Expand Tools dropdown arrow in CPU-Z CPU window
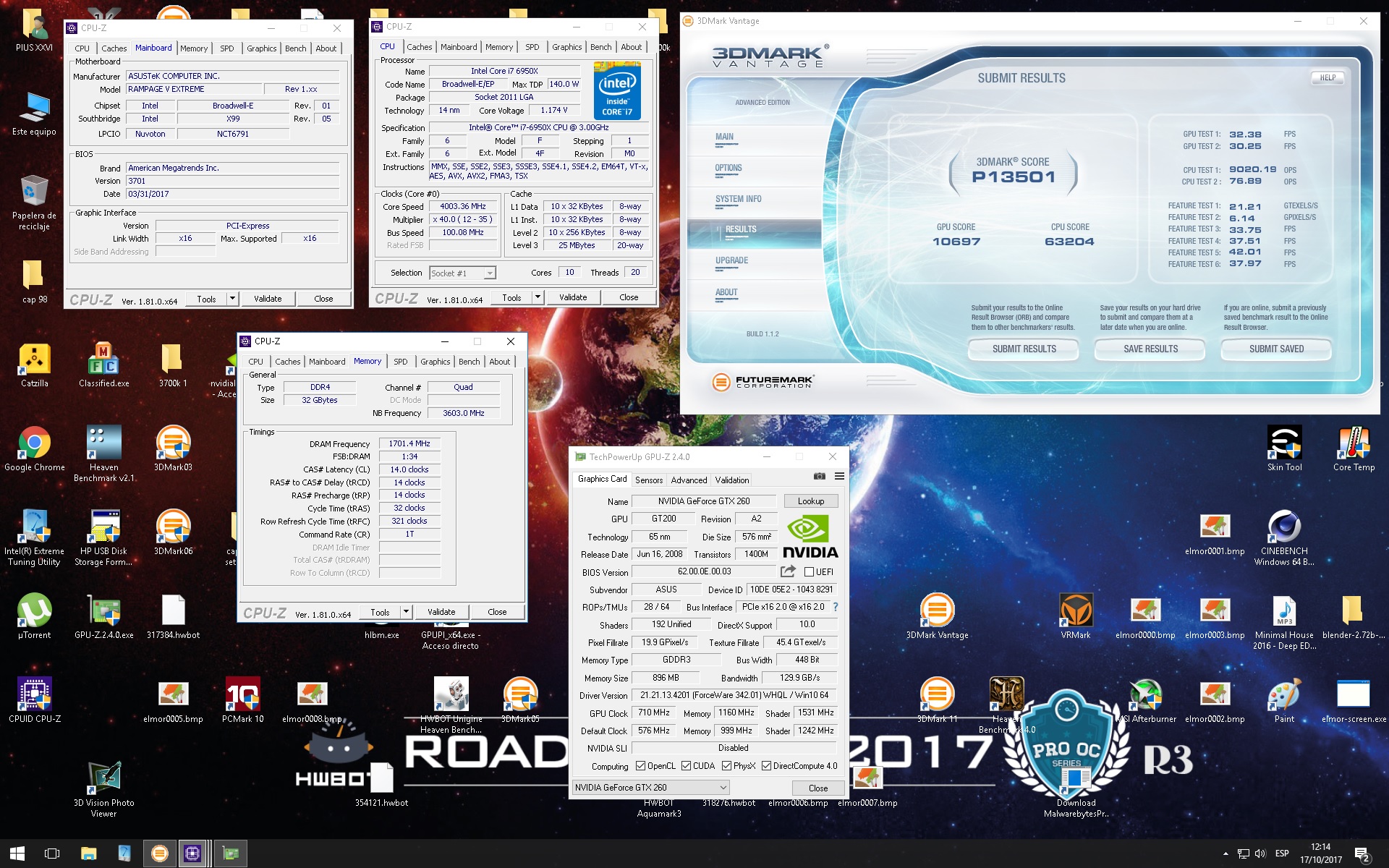 538,297
